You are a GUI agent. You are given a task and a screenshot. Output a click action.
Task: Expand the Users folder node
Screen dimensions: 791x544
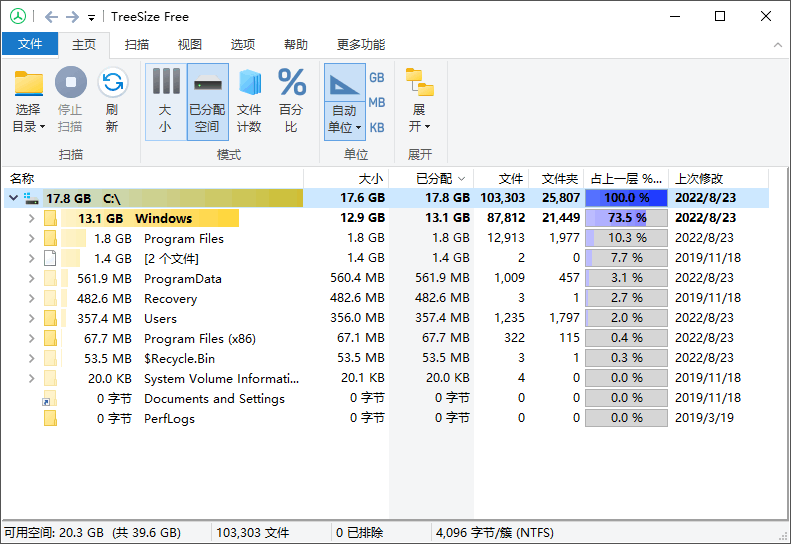tap(32, 318)
